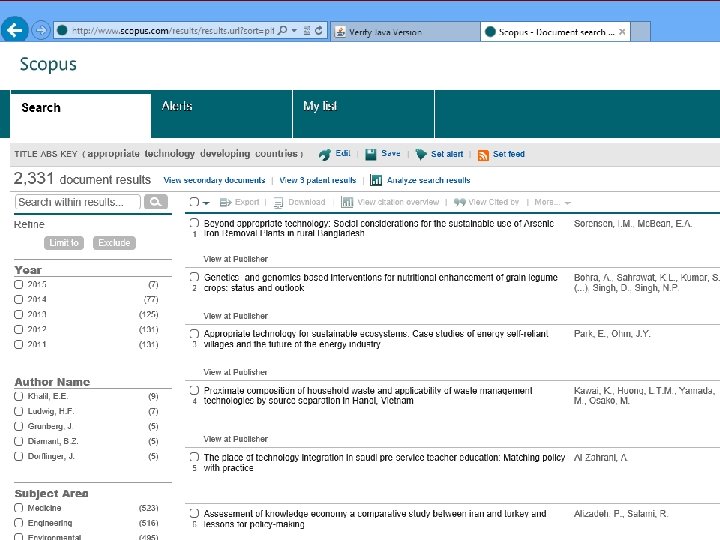Image resolution: width=720 pixels, height=540 pixels.
Task: Check the Dorflinger, J. author filter
Action: pos(18,456)
